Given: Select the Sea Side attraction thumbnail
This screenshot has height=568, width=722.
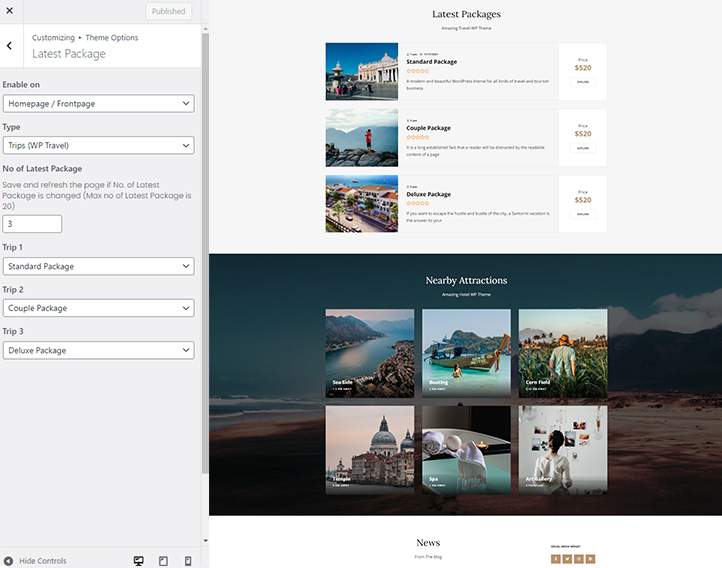Looking at the screenshot, I should (369, 353).
